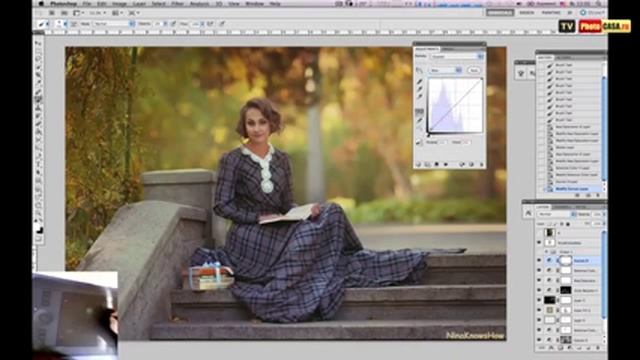Open the Image menu
This screenshot has width=640, height=360.
tap(119, 4)
